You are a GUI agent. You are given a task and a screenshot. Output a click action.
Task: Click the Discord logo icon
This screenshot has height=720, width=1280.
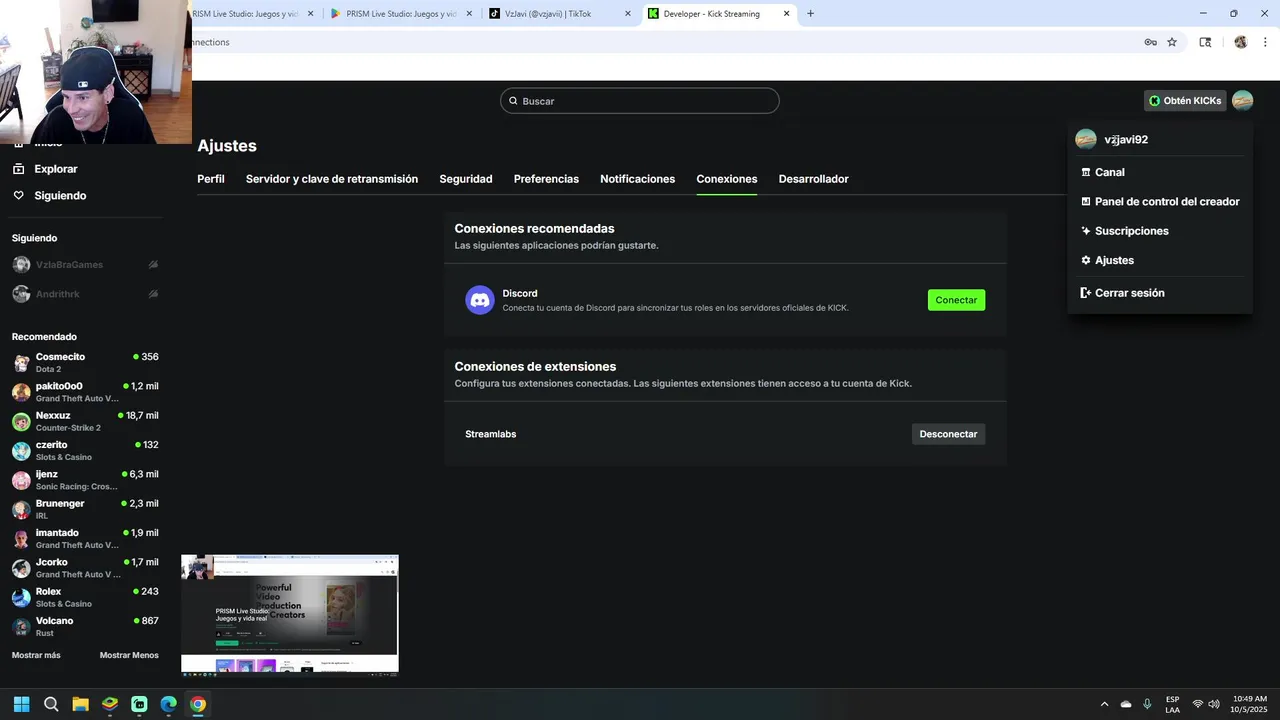[x=480, y=300]
